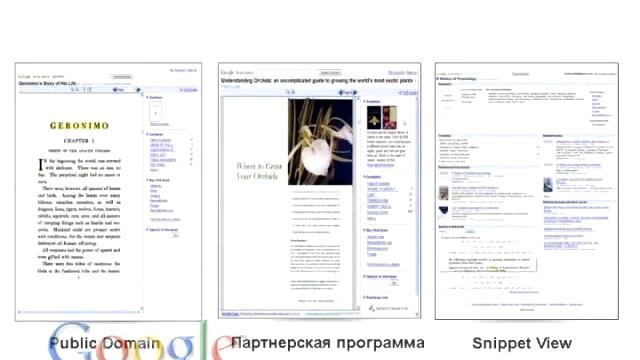Select first book cover thumbnail in Snippet View results
640x360 pixels.
(x=444, y=193)
